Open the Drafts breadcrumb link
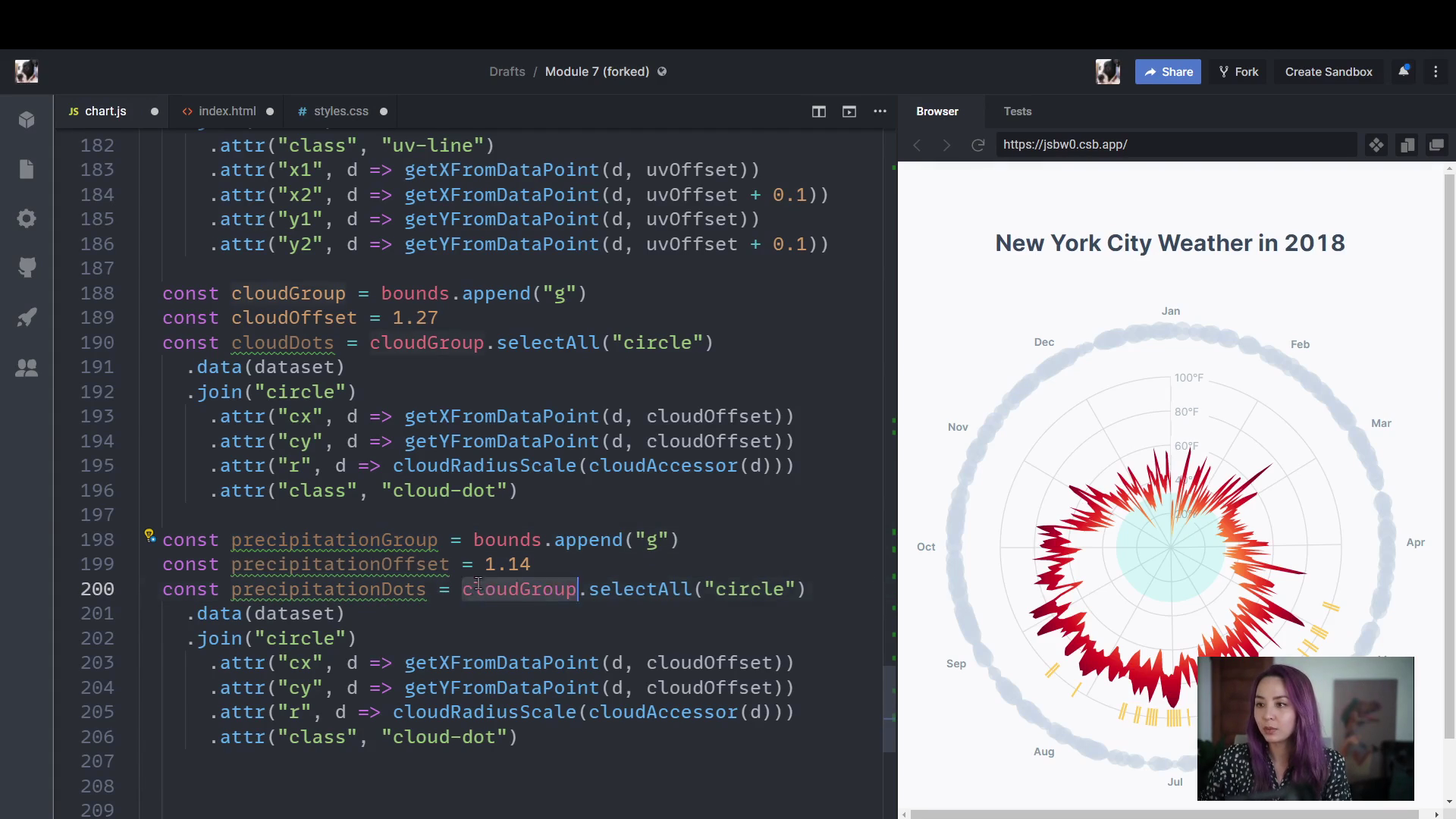Viewport: 1456px width, 819px height. pos(507,71)
